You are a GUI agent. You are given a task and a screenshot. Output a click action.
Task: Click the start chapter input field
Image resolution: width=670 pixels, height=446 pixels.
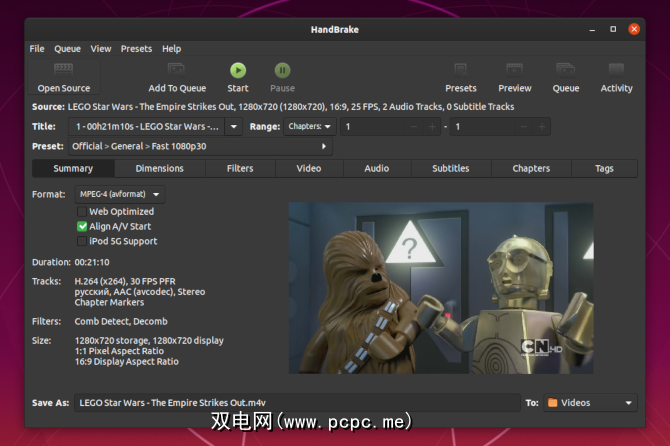point(373,127)
